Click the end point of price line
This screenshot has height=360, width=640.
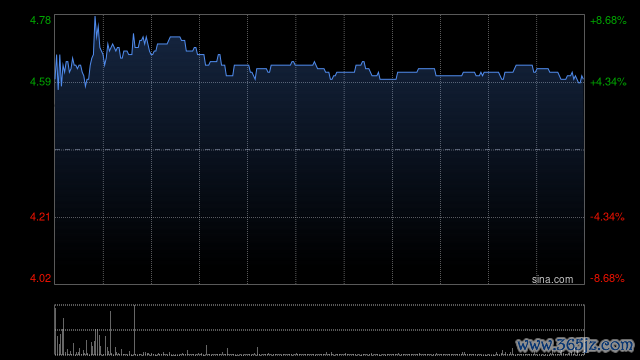pyautogui.click(x=583, y=79)
